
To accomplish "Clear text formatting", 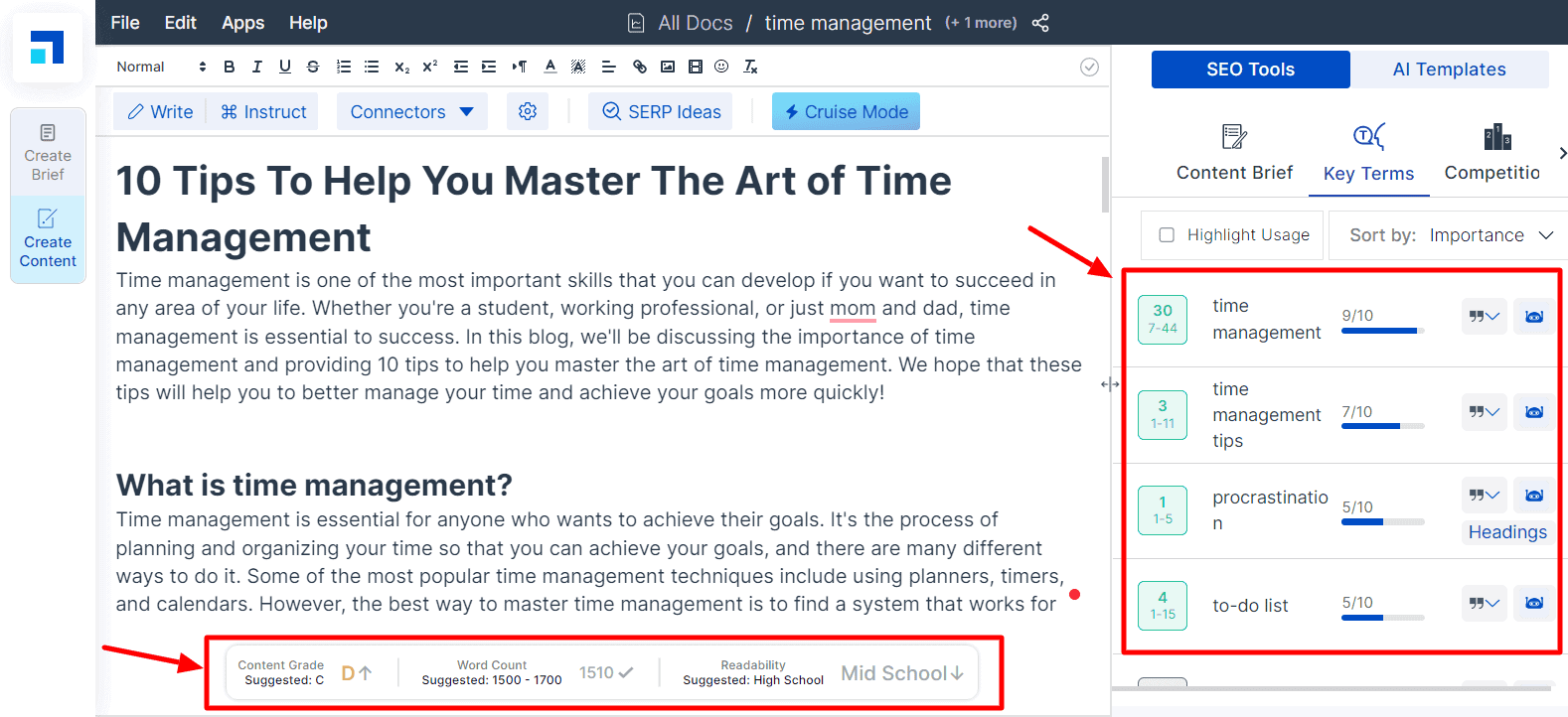I will coord(751,67).
